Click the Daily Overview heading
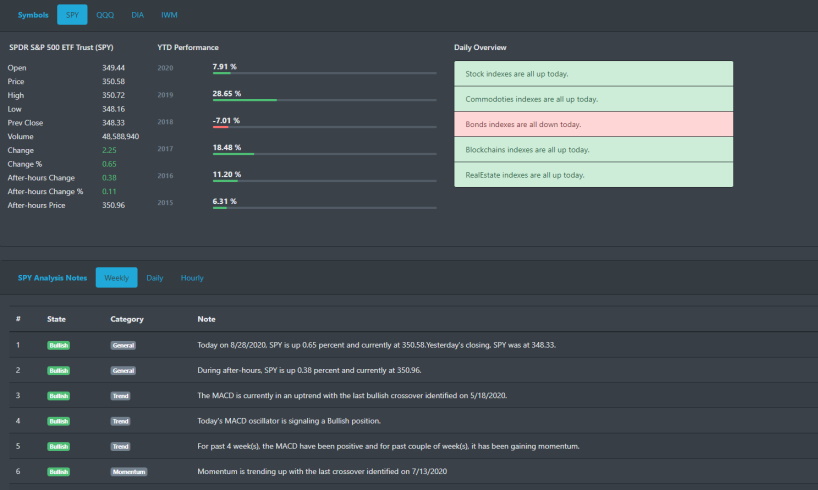 pos(480,47)
